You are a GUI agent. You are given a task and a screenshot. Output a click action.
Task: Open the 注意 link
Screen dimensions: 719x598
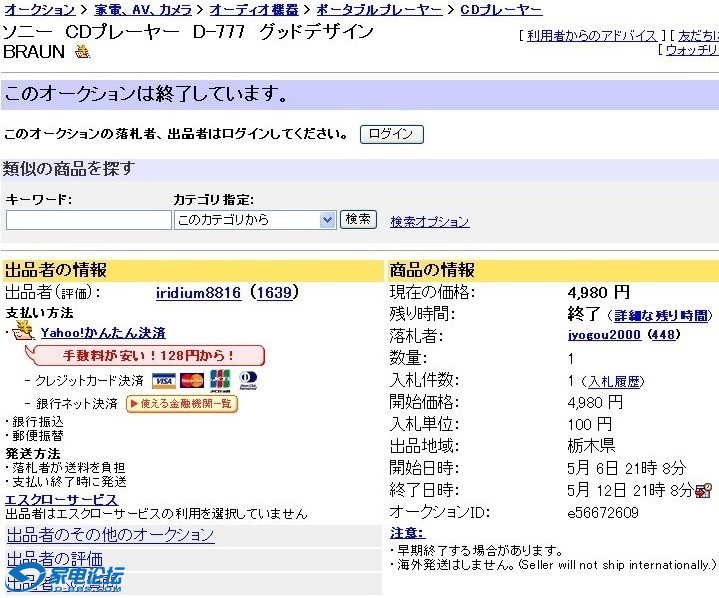(408, 533)
